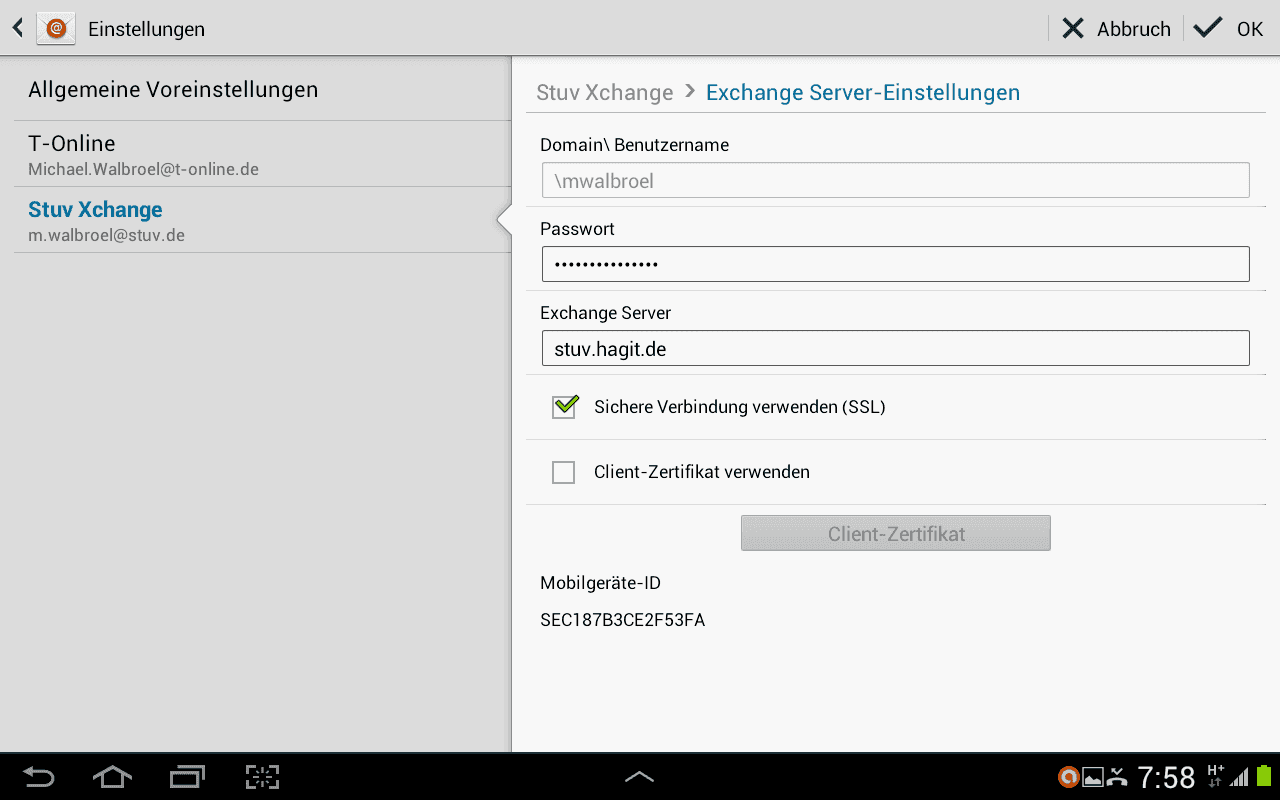Confirm settings with the OK button
Image resolution: width=1280 pixels, height=800 pixels.
[x=1229, y=29]
